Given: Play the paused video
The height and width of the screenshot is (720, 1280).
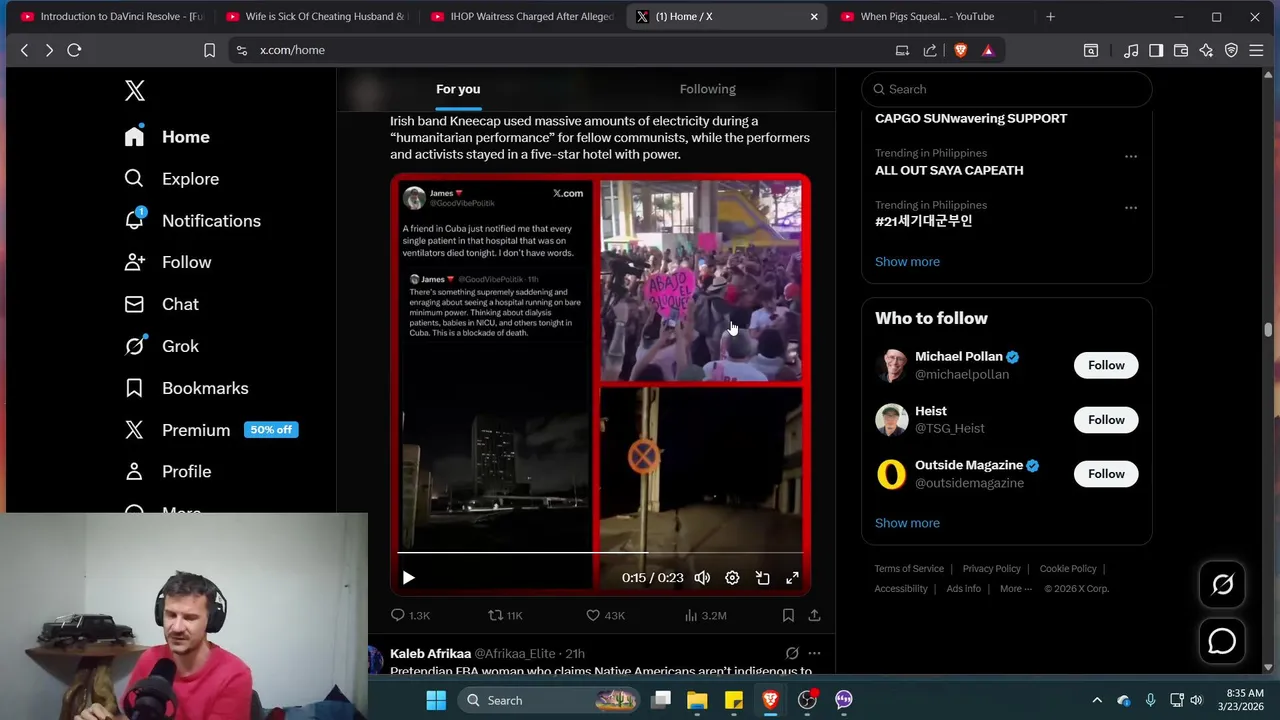Looking at the screenshot, I should [408, 578].
